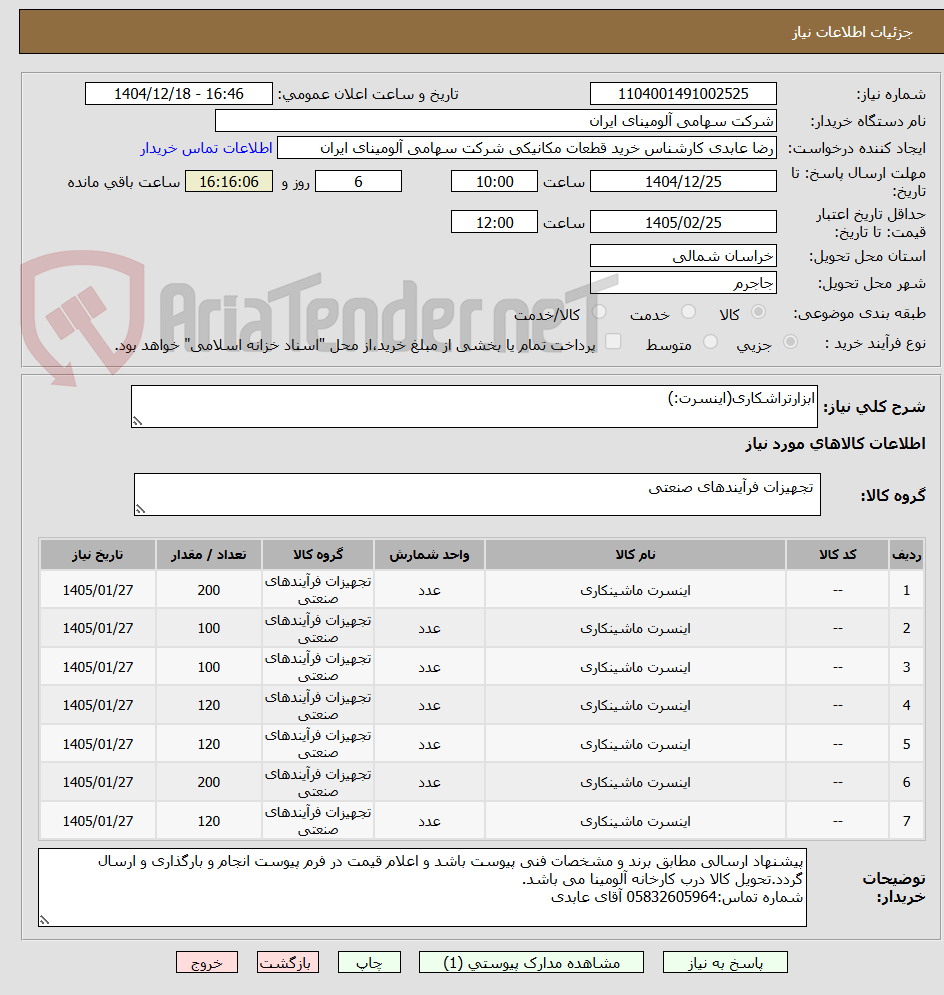Click the کد کالا column header

[x=837, y=555]
